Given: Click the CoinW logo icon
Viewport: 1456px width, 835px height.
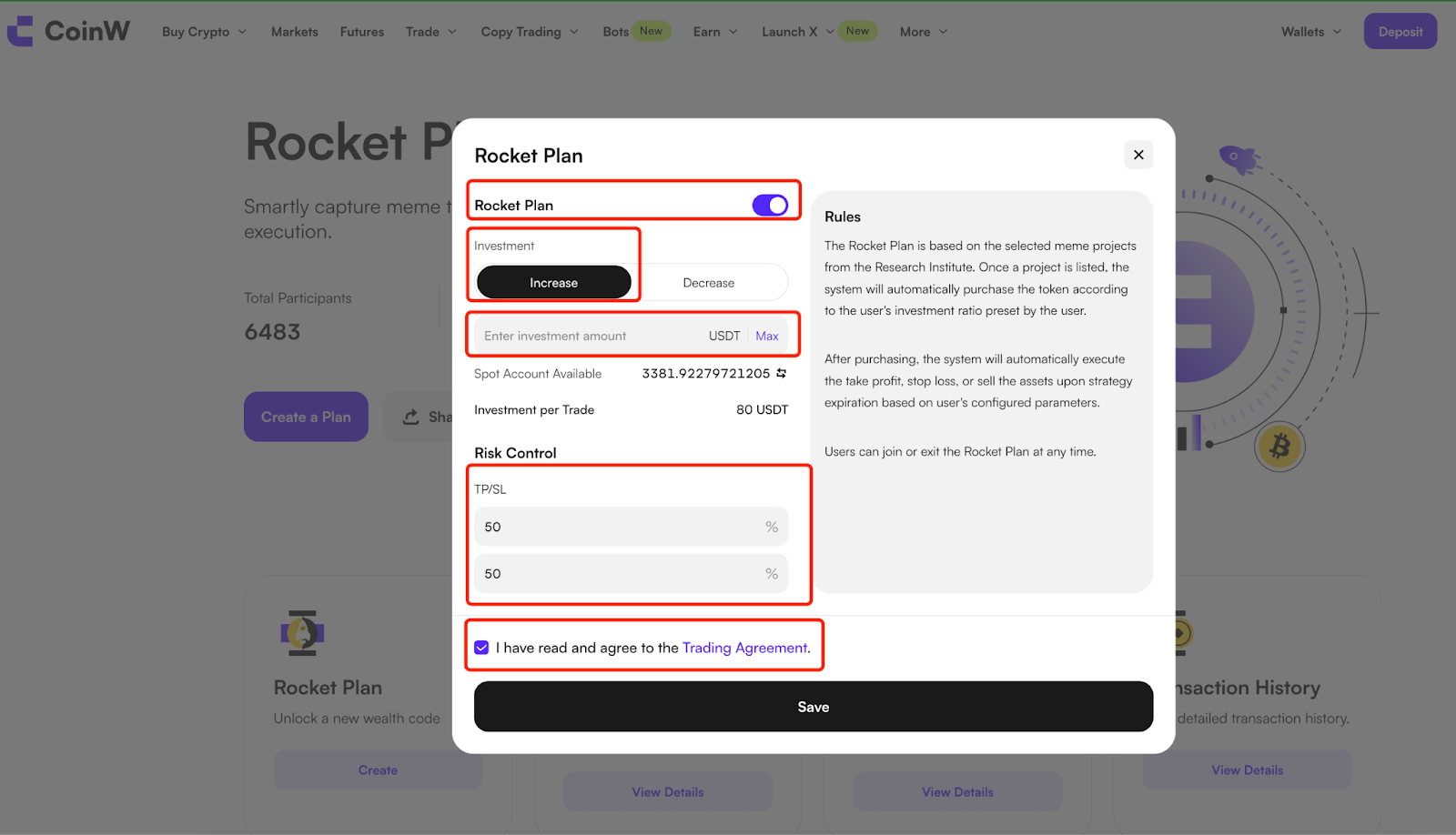Looking at the screenshot, I should 20,31.
